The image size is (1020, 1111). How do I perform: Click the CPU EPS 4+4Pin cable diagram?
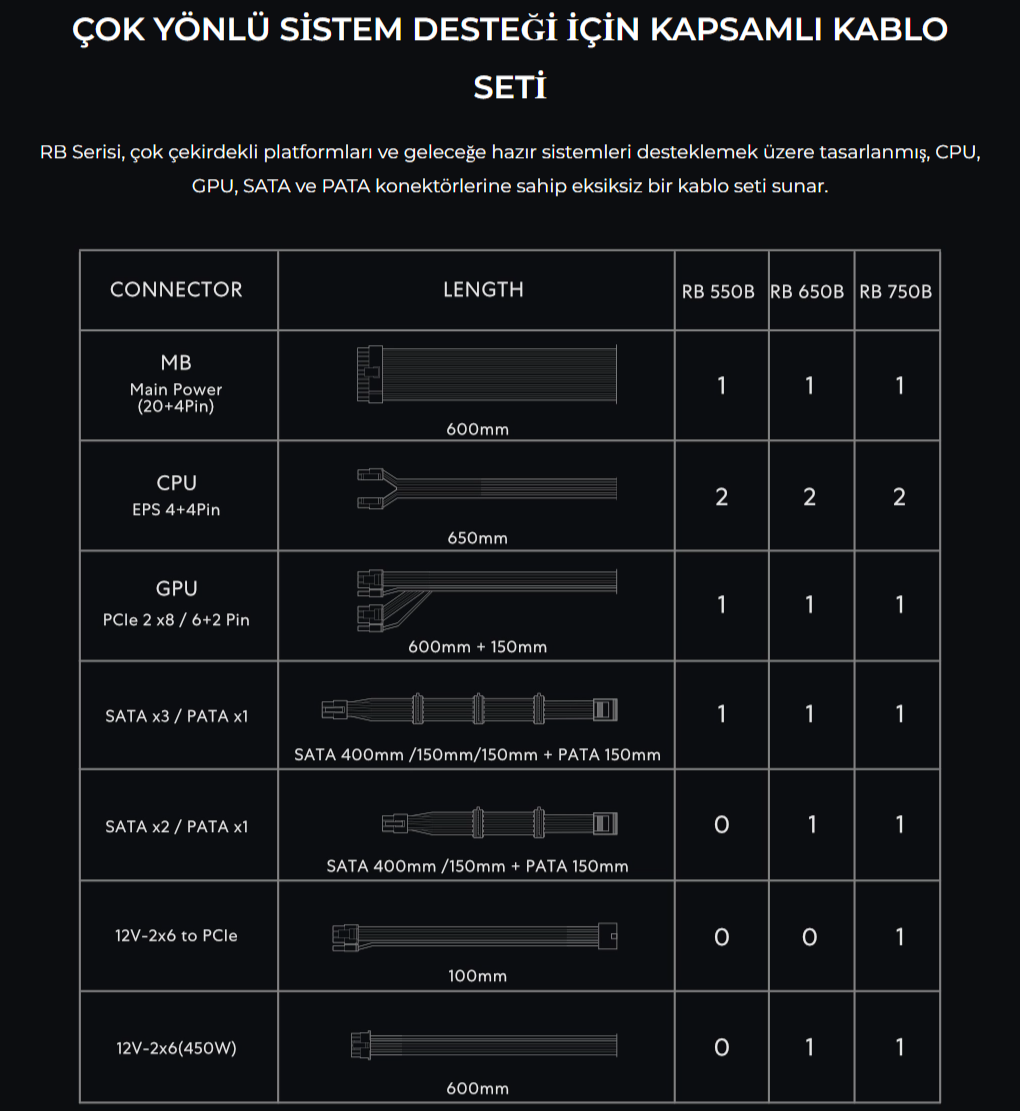(487, 488)
